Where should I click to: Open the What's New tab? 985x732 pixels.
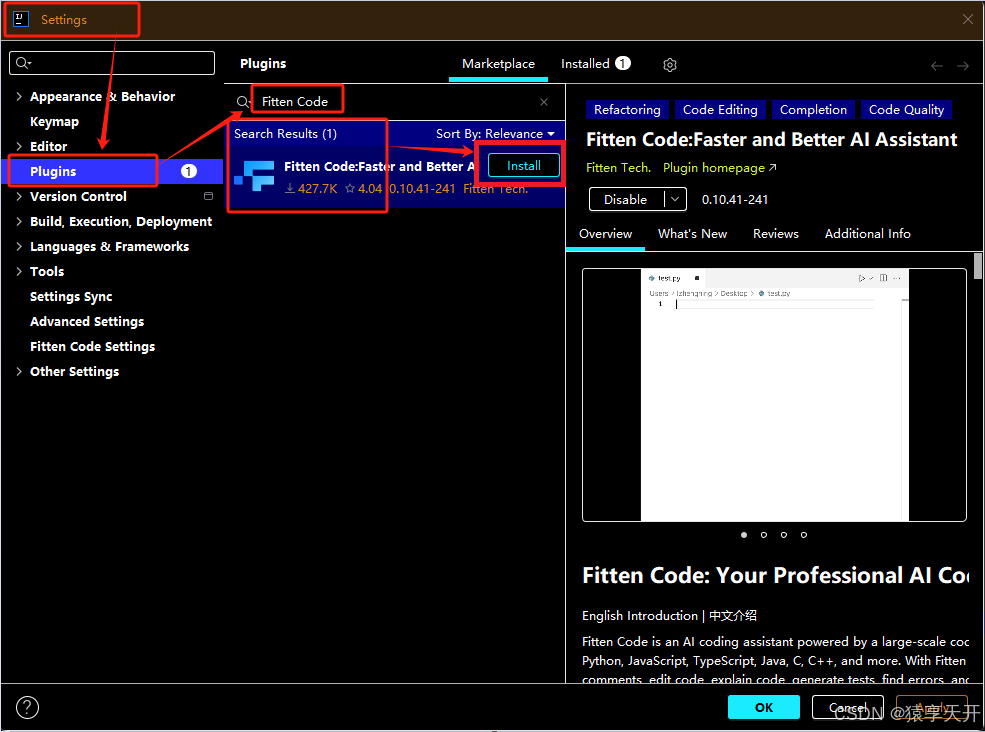692,234
